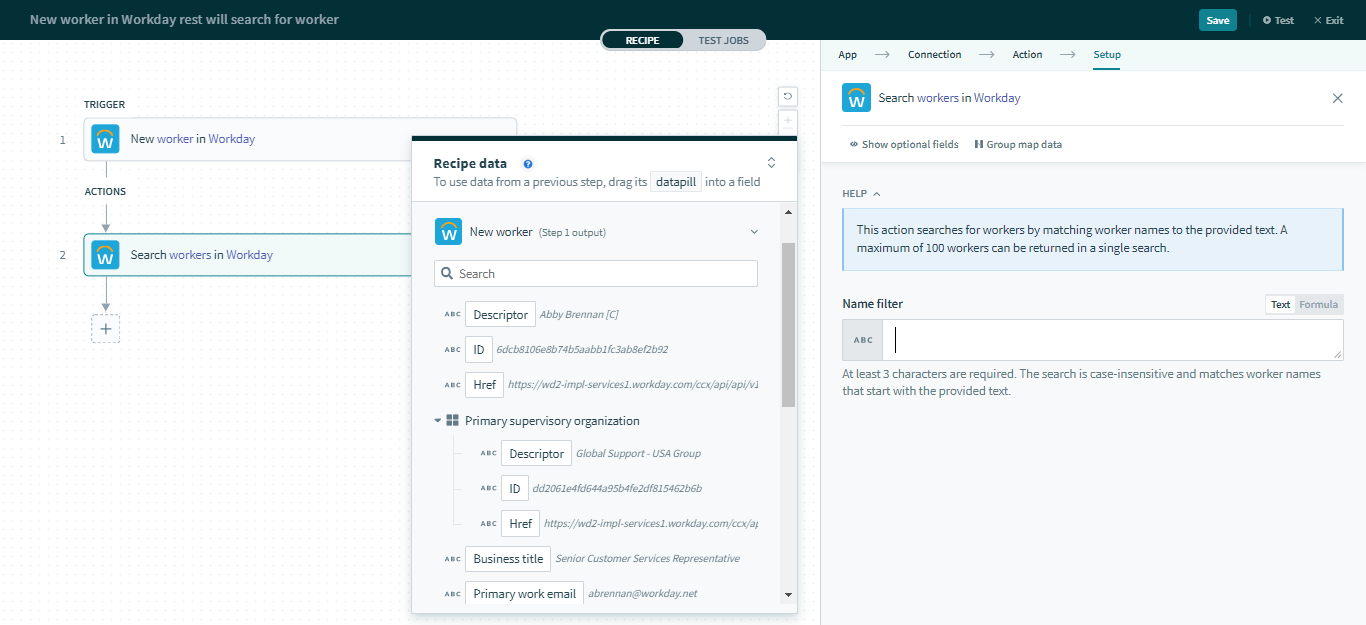Collapse the Primary supervisory organization tree
The height and width of the screenshot is (625, 1366).
(x=437, y=420)
